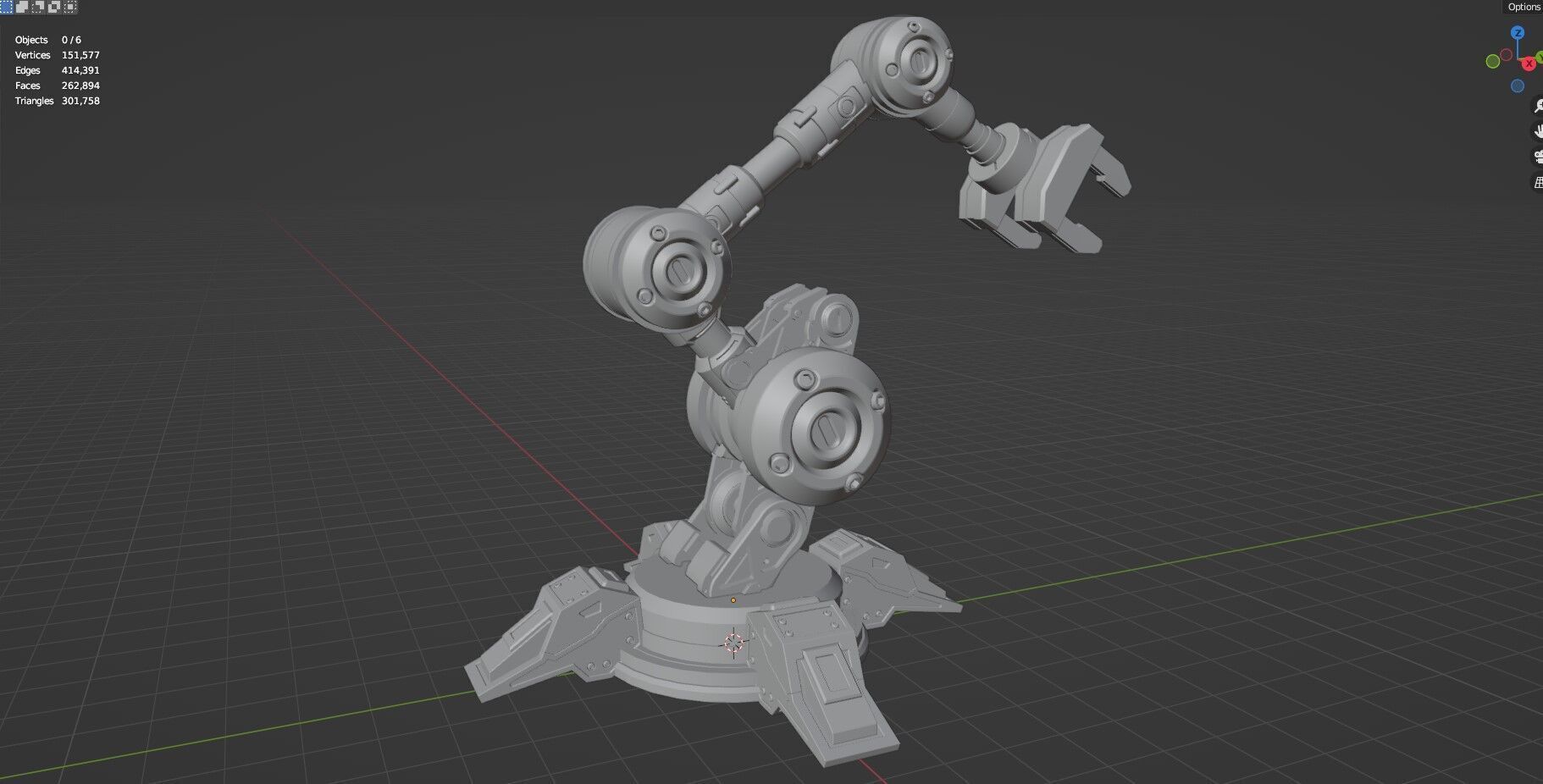1543x784 pixels.
Task: Select the Set New Selection mode icon
Action: coord(6,6)
